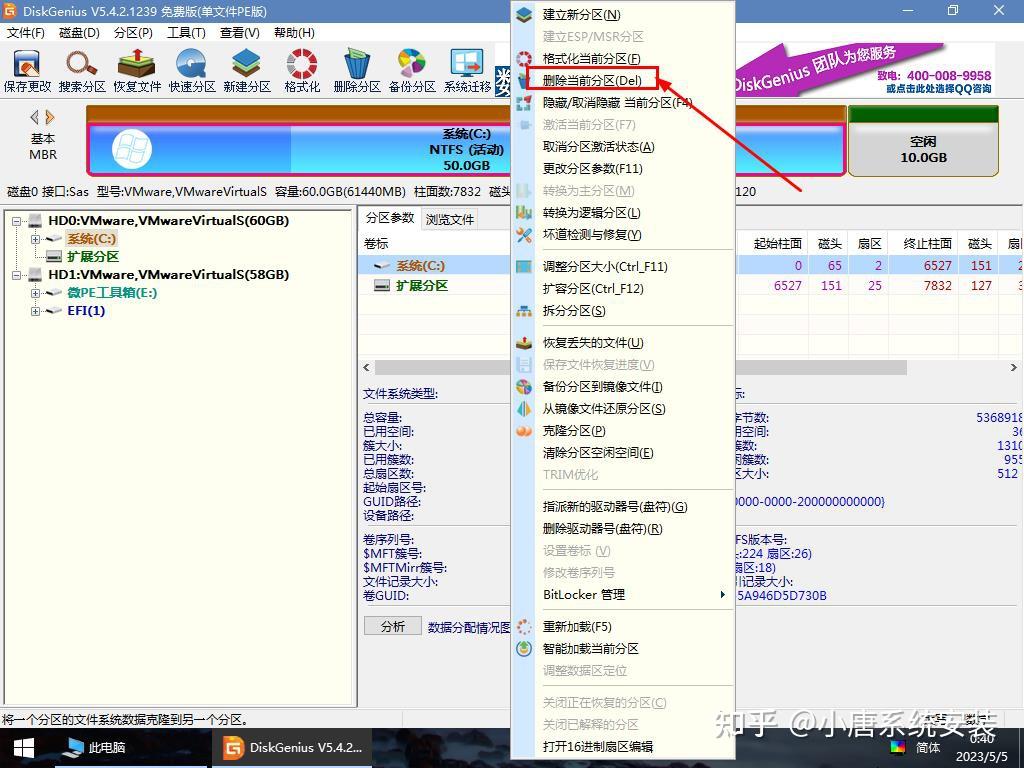Image resolution: width=1024 pixels, height=768 pixels.
Task: Launch the 恢复文件 toolbar tool
Action: point(136,71)
